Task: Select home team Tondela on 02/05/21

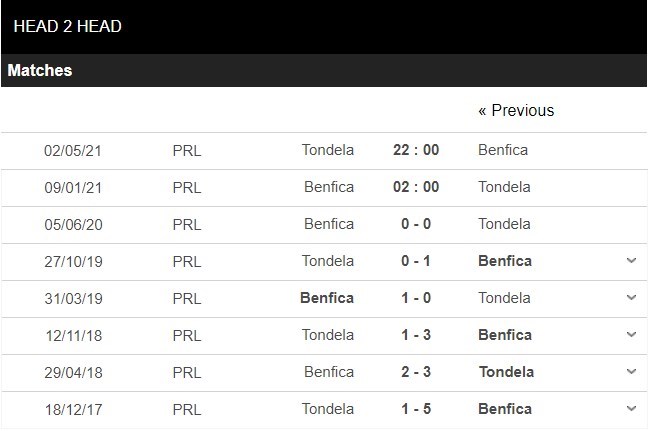Action: coord(328,150)
